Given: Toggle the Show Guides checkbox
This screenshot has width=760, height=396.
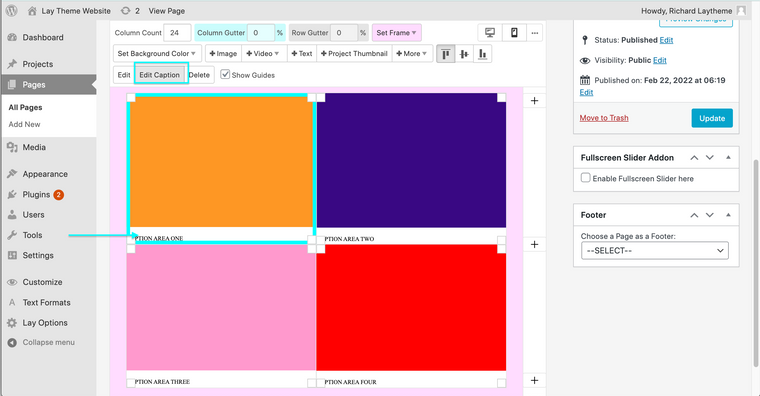Looking at the screenshot, I should click(225, 75).
